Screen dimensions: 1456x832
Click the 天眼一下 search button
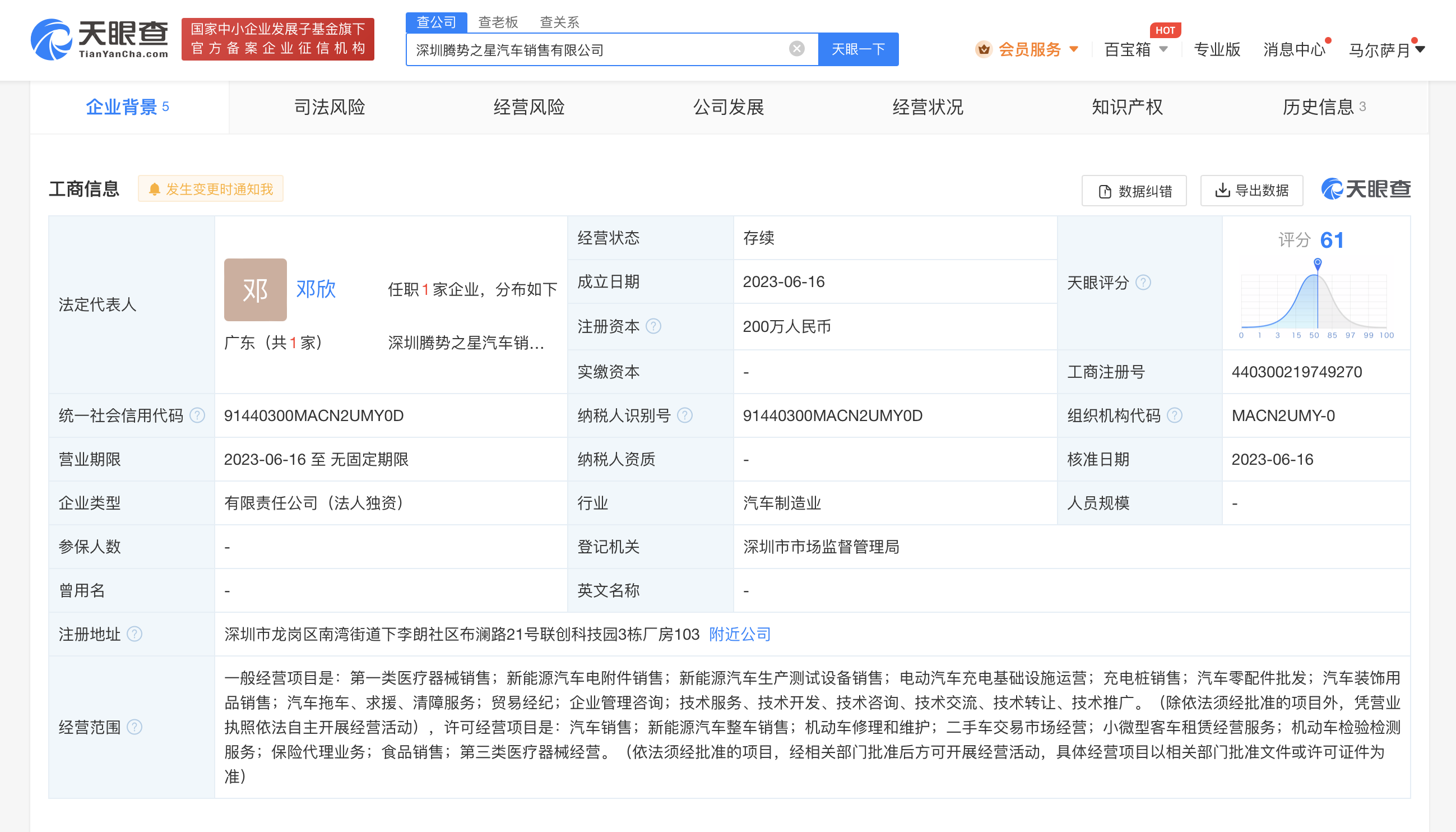[x=858, y=49]
